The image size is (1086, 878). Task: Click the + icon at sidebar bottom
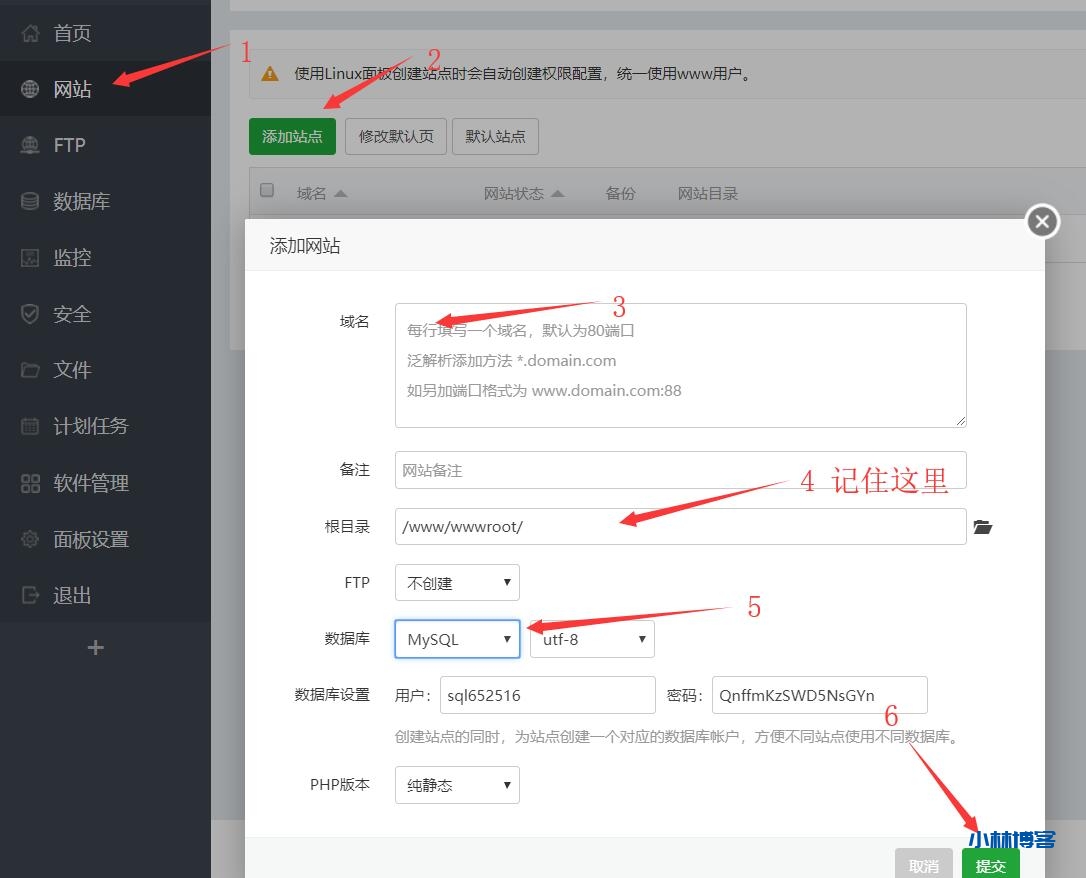(95, 647)
